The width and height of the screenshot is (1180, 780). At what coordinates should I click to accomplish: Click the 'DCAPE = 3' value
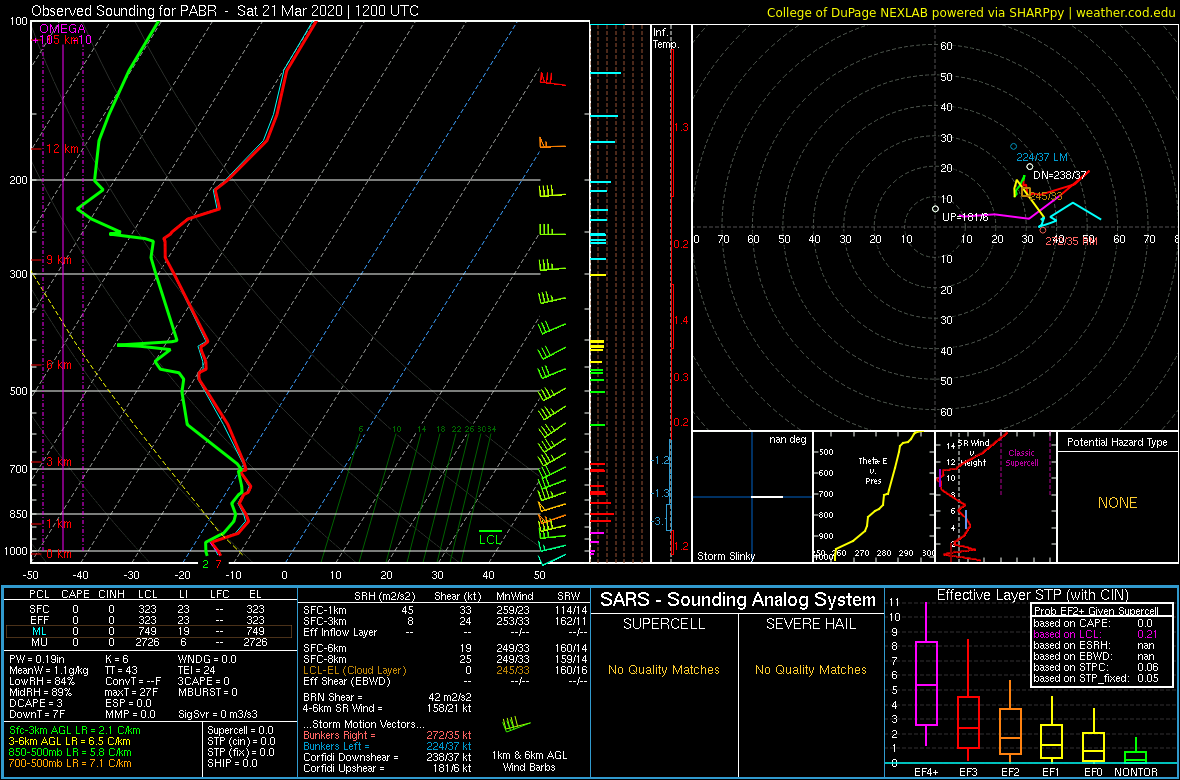click(x=35, y=703)
